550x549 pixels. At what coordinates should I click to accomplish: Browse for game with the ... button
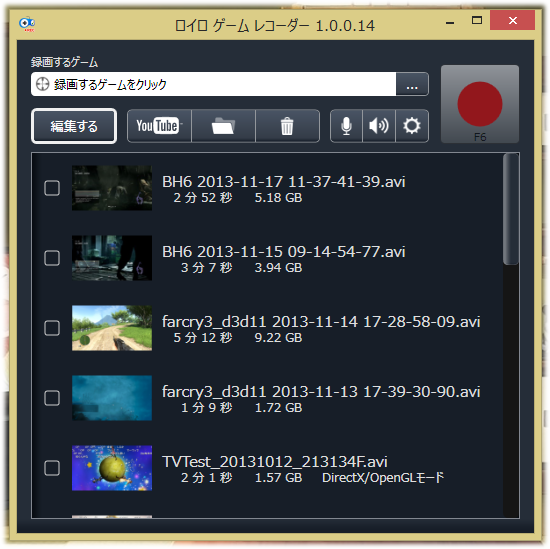412,84
